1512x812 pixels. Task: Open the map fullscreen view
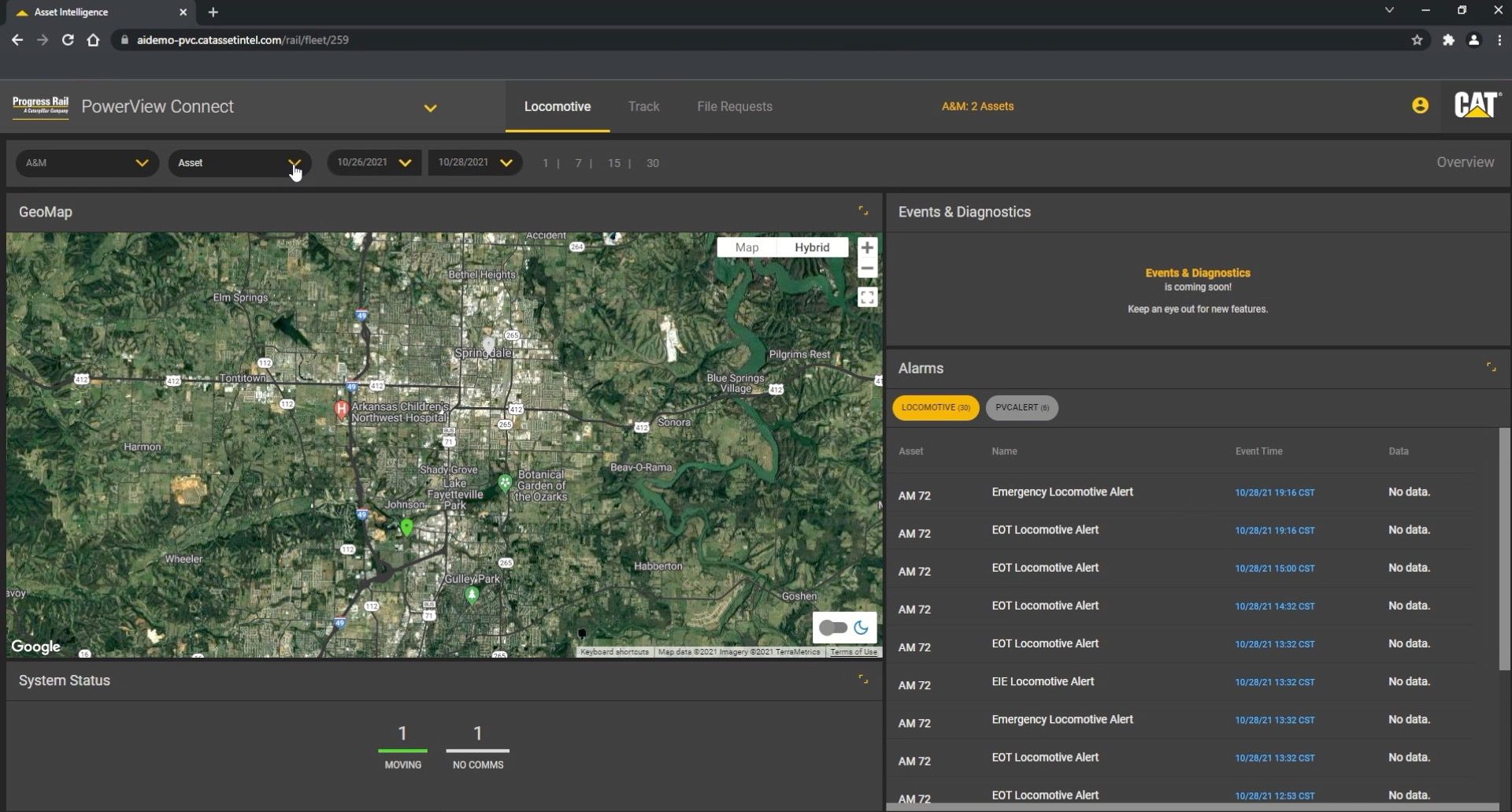click(867, 298)
